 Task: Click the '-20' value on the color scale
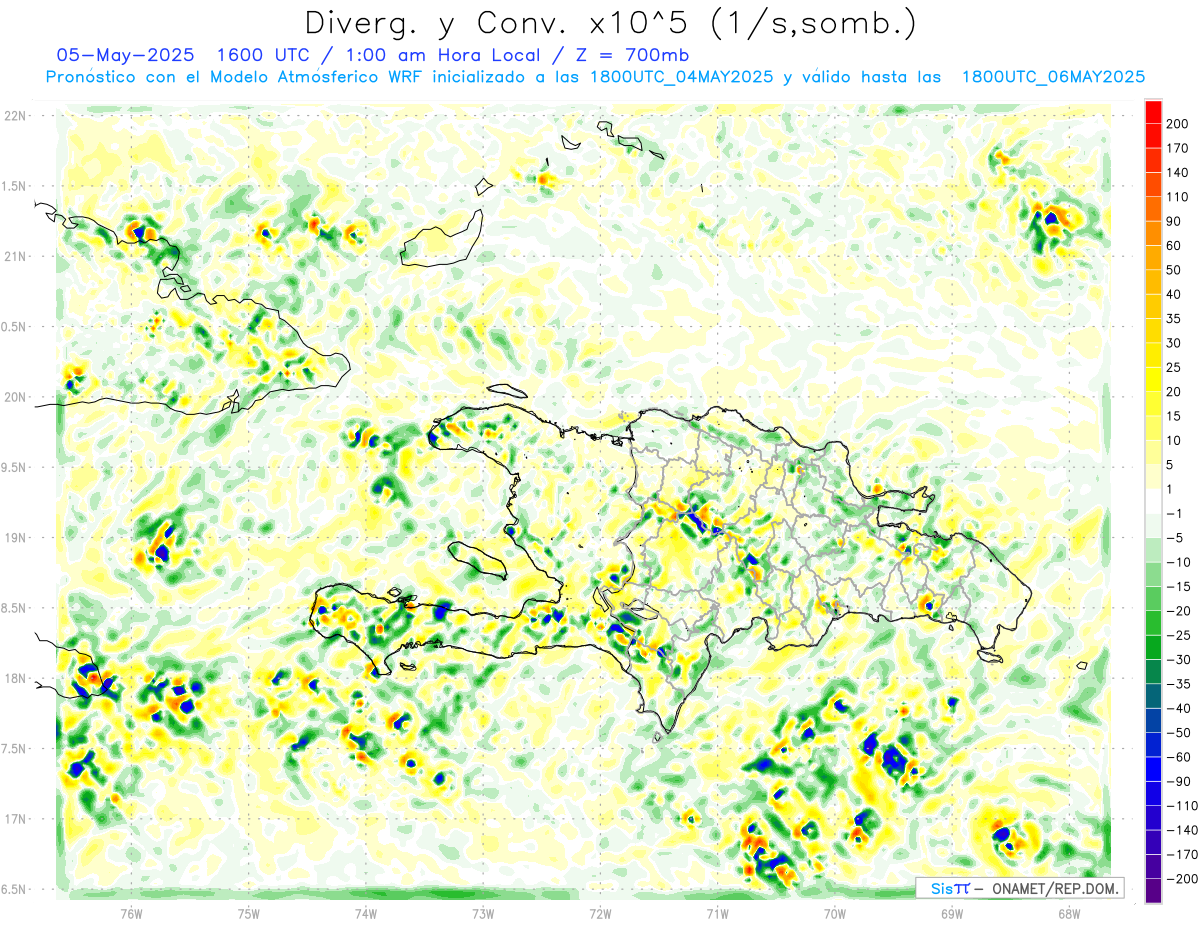[1178, 611]
